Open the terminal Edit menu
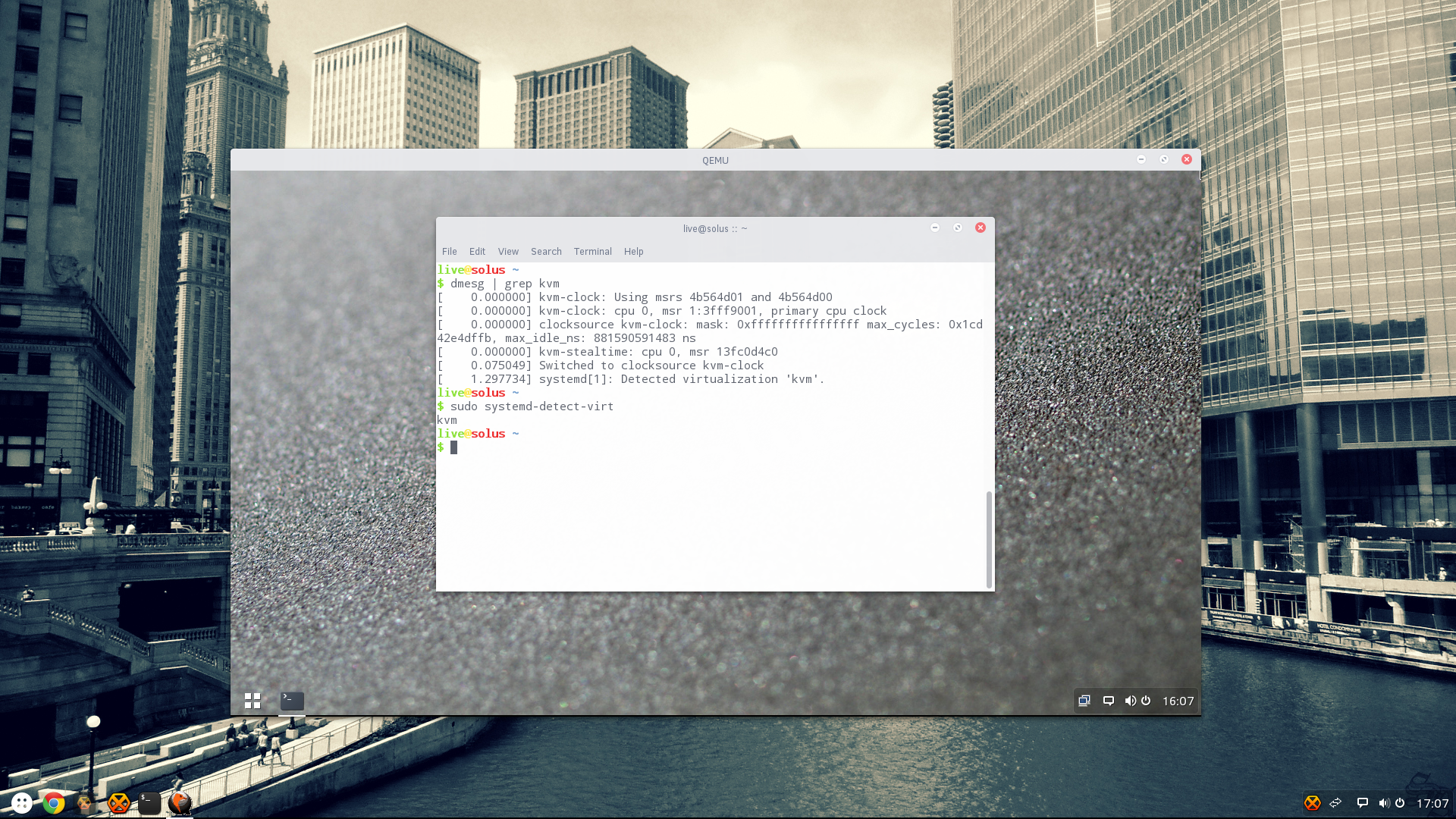This screenshot has height=819, width=1456. (x=477, y=252)
